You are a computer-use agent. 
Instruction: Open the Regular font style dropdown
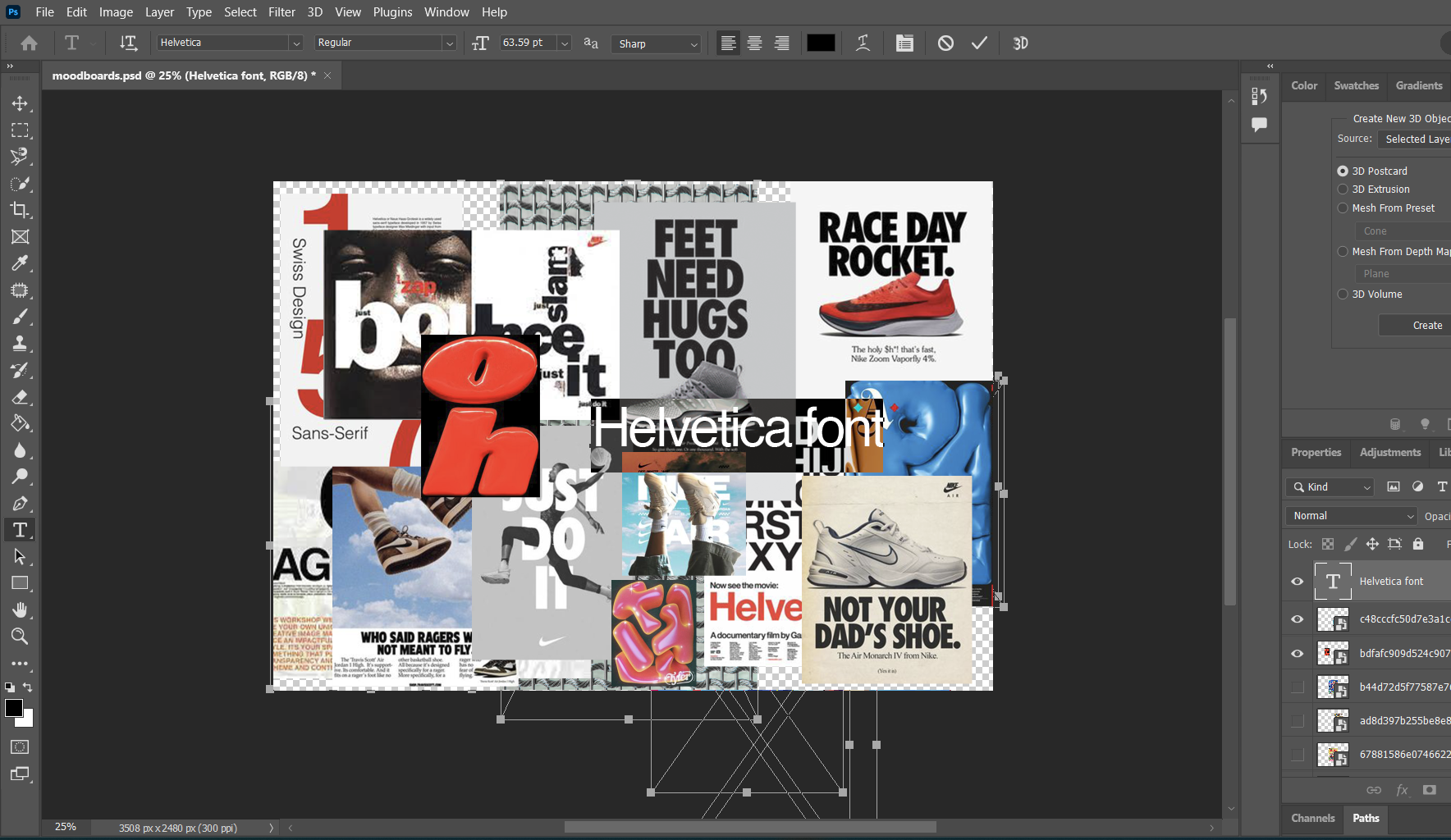pos(449,43)
